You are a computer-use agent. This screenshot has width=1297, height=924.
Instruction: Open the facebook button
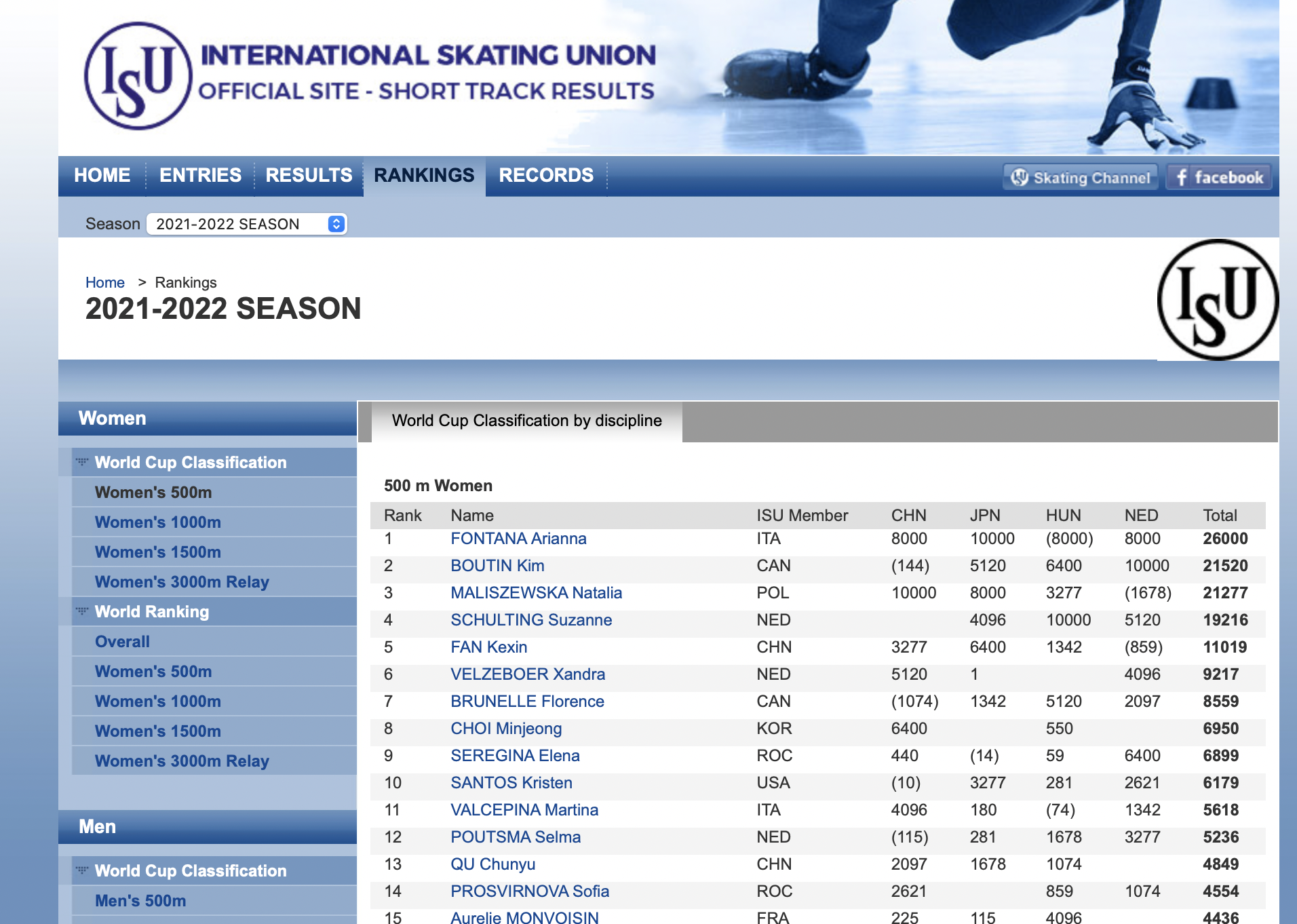coord(1219,178)
